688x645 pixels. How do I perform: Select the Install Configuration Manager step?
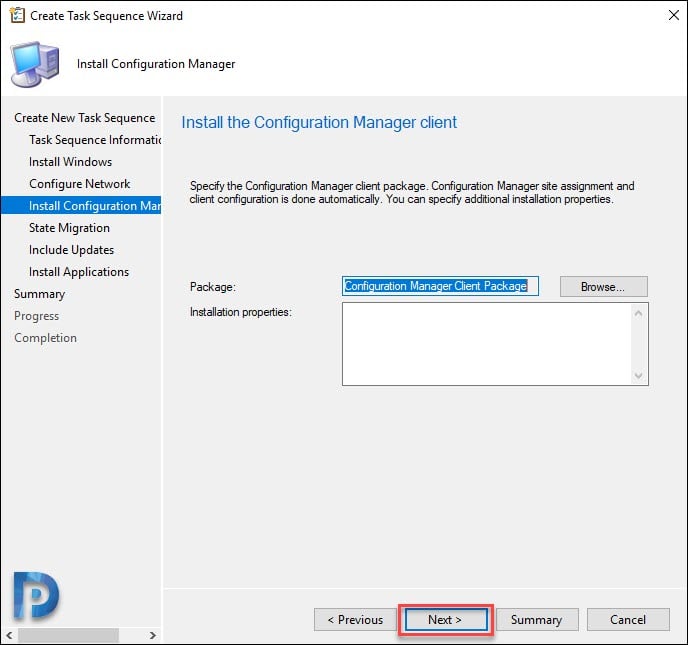point(81,205)
